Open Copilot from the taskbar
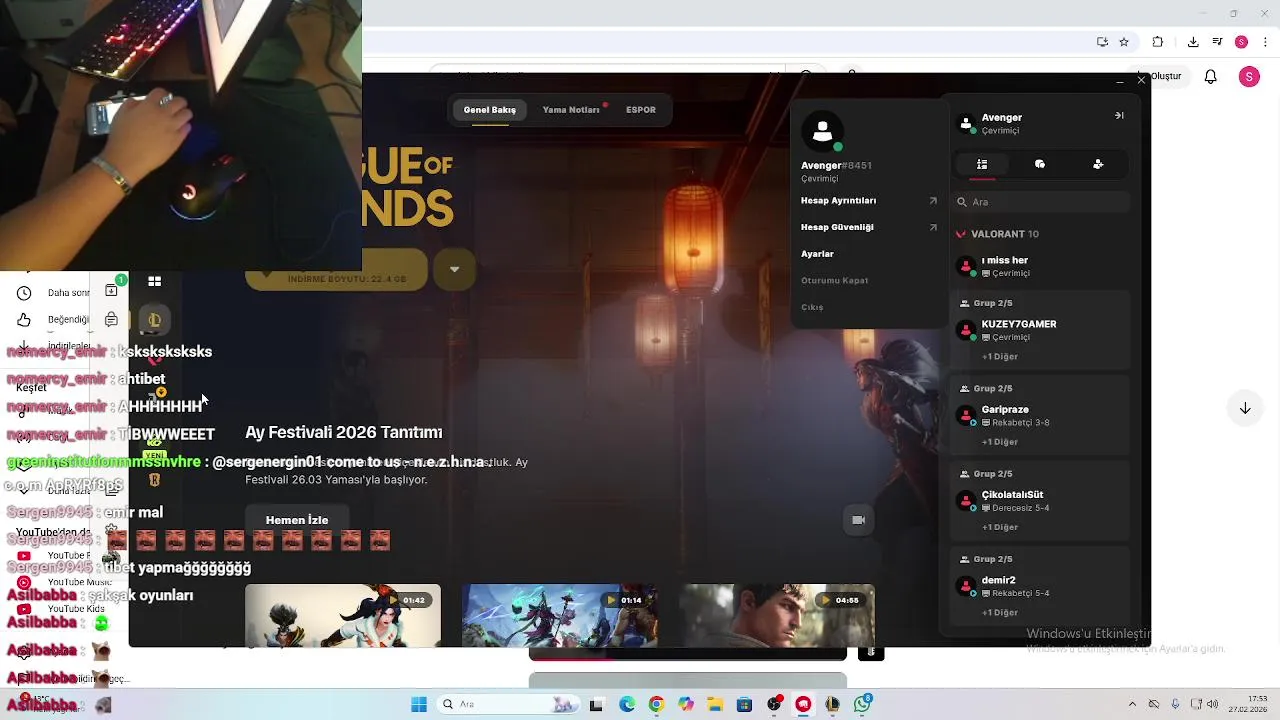The image size is (1280, 720). (686, 704)
